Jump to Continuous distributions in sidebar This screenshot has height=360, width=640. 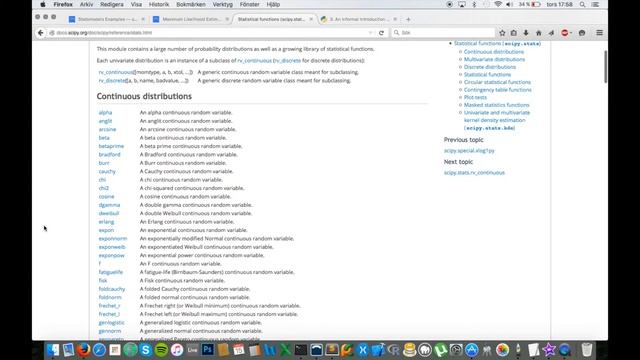(x=494, y=52)
